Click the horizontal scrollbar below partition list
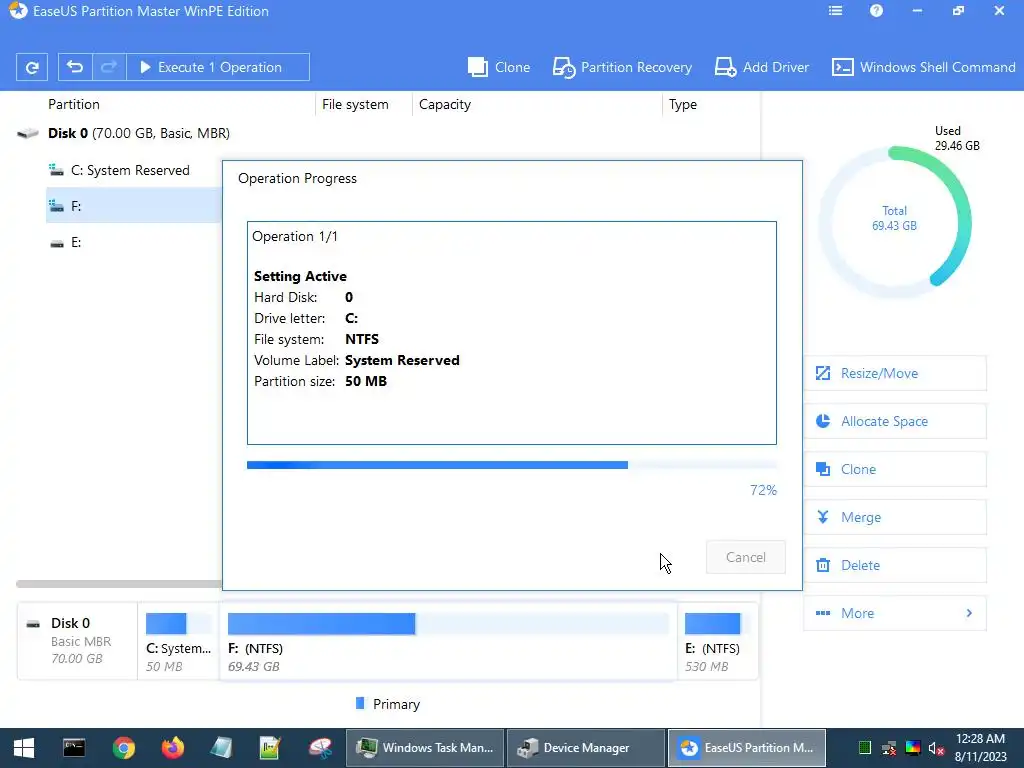Screen dimensions: 1024x768 click(x=119, y=584)
